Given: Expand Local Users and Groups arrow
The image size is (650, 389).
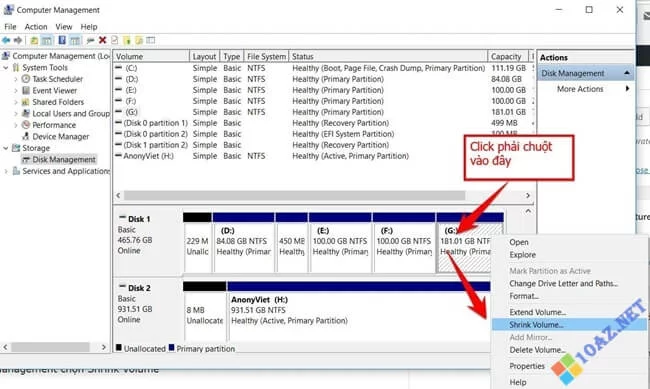Looking at the screenshot, I should coord(16,114).
